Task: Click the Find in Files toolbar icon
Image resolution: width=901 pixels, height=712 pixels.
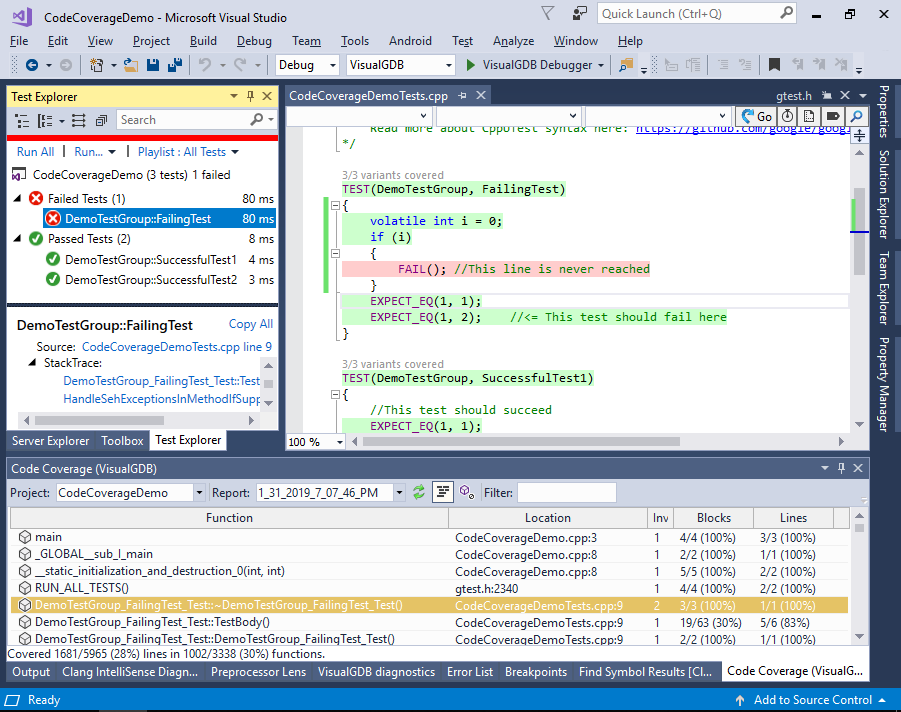Action: tap(625, 66)
